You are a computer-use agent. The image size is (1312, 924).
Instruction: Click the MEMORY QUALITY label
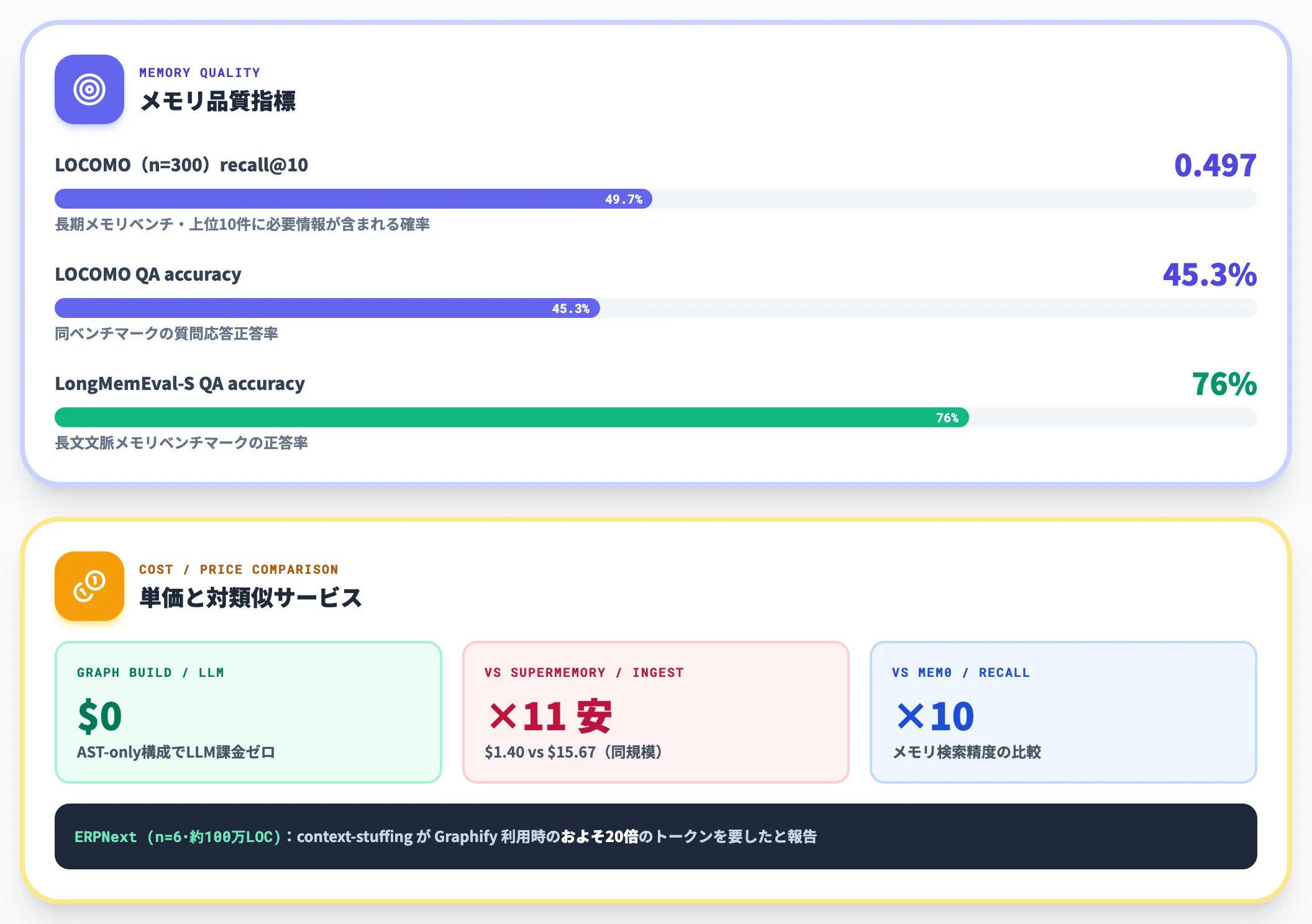[x=199, y=73]
